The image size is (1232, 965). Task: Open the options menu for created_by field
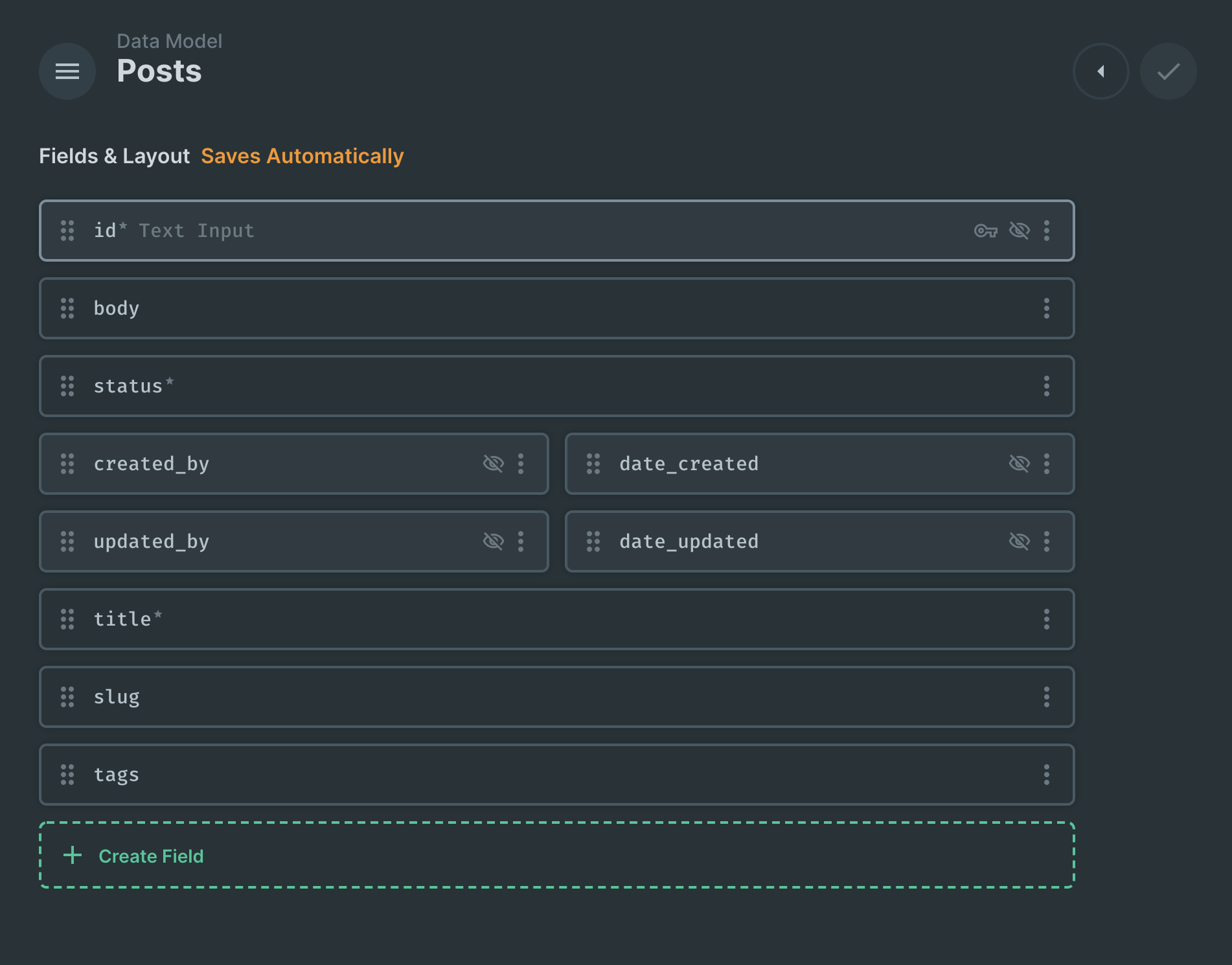pos(521,464)
